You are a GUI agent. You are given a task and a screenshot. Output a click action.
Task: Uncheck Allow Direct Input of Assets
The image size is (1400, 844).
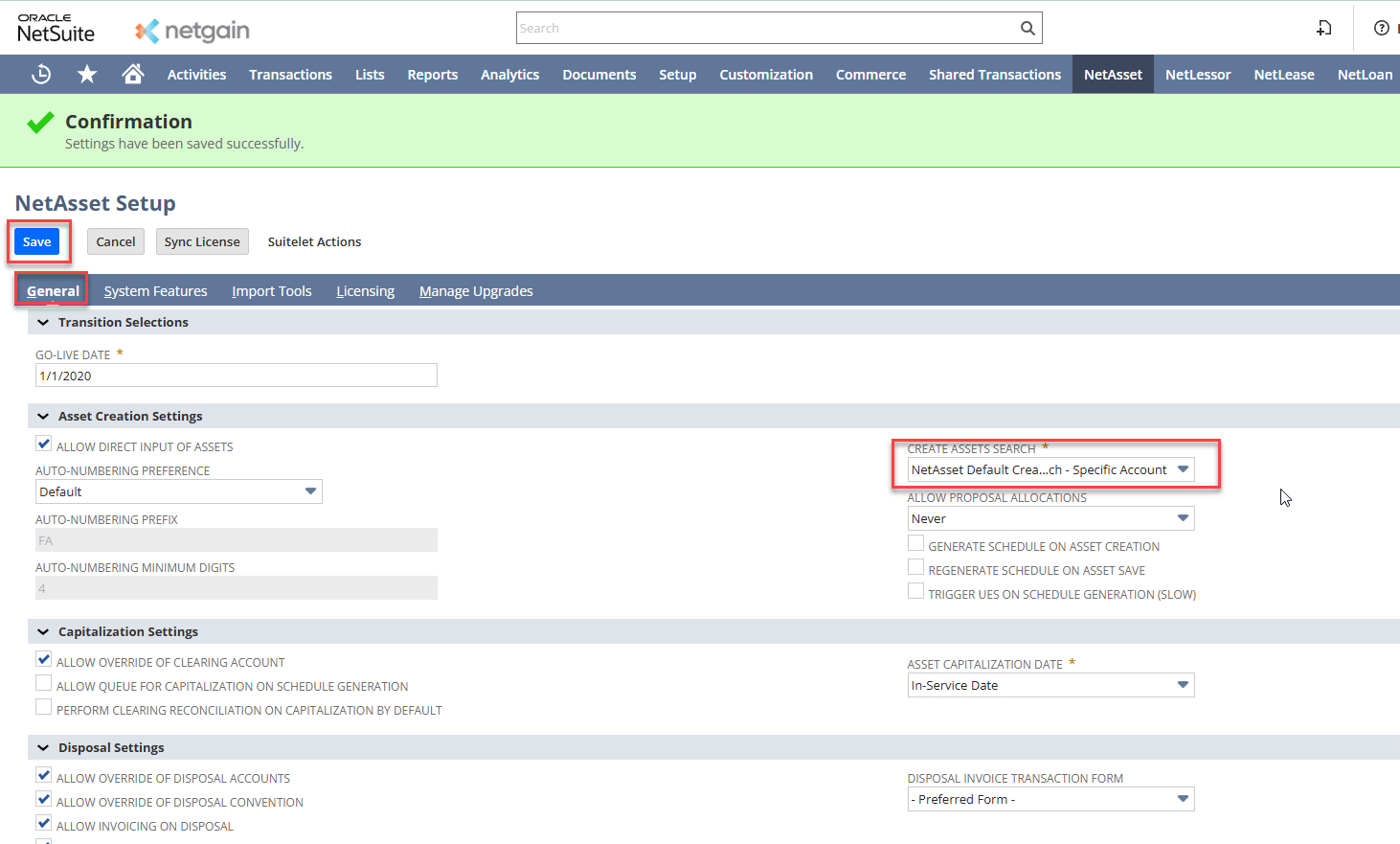pos(44,444)
